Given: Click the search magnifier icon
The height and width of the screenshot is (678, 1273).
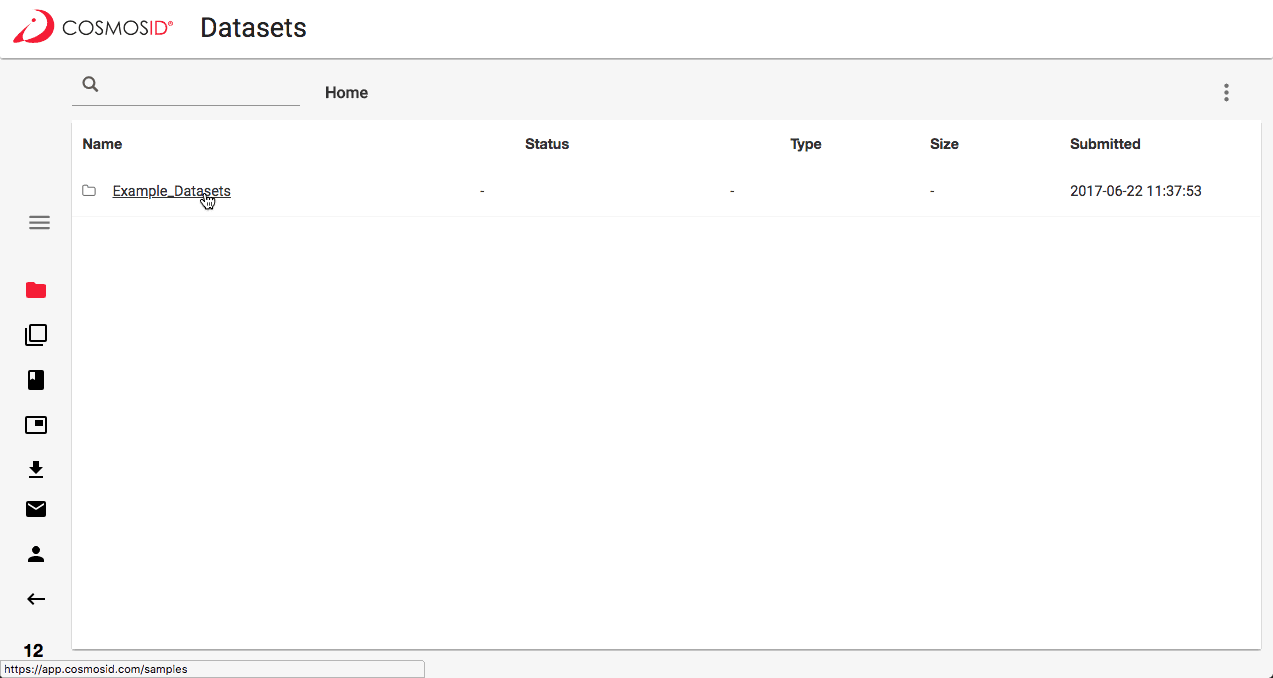Looking at the screenshot, I should pos(90,84).
